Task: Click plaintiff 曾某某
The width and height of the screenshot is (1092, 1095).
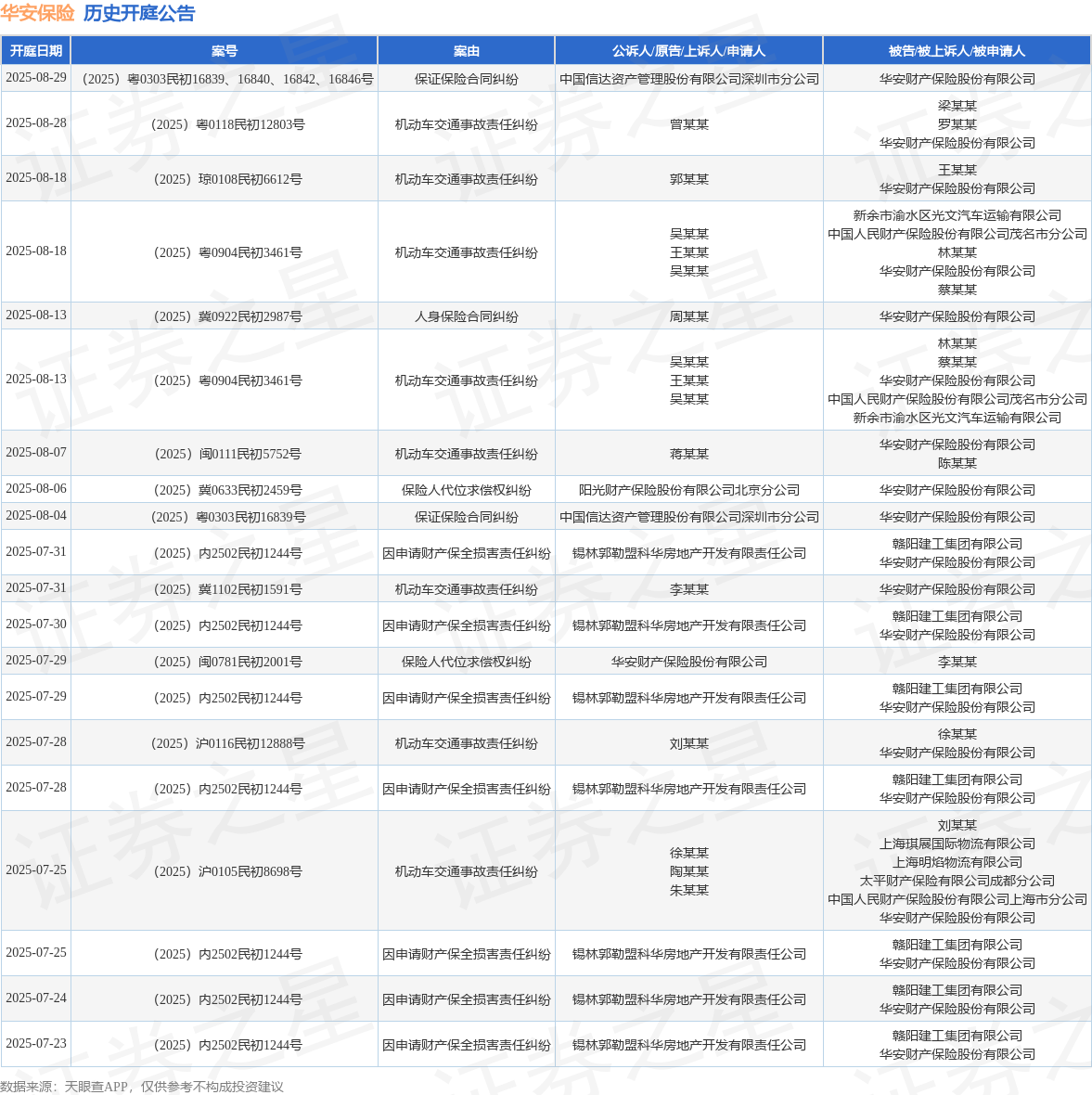Action: (x=689, y=125)
